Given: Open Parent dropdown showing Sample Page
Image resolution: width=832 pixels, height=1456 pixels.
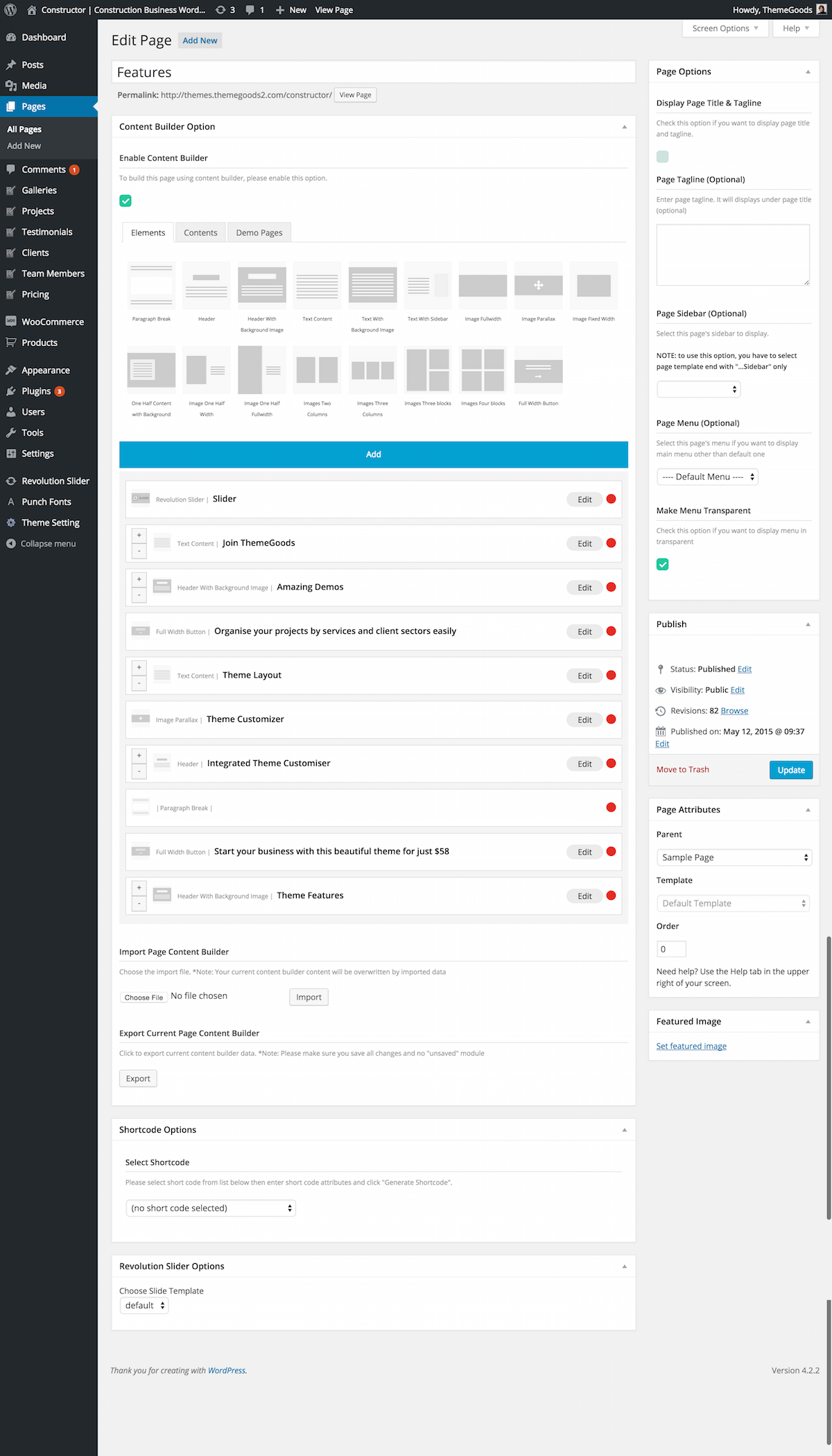Looking at the screenshot, I should click(734, 858).
